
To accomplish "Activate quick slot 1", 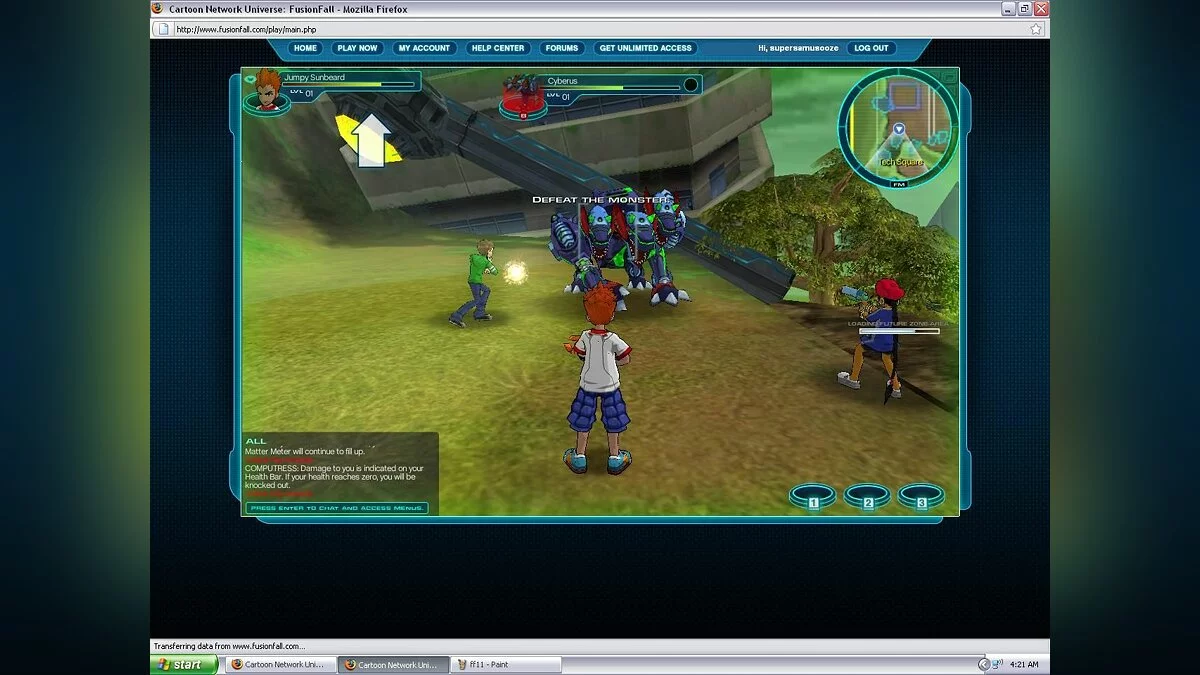I will click(813, 496).
